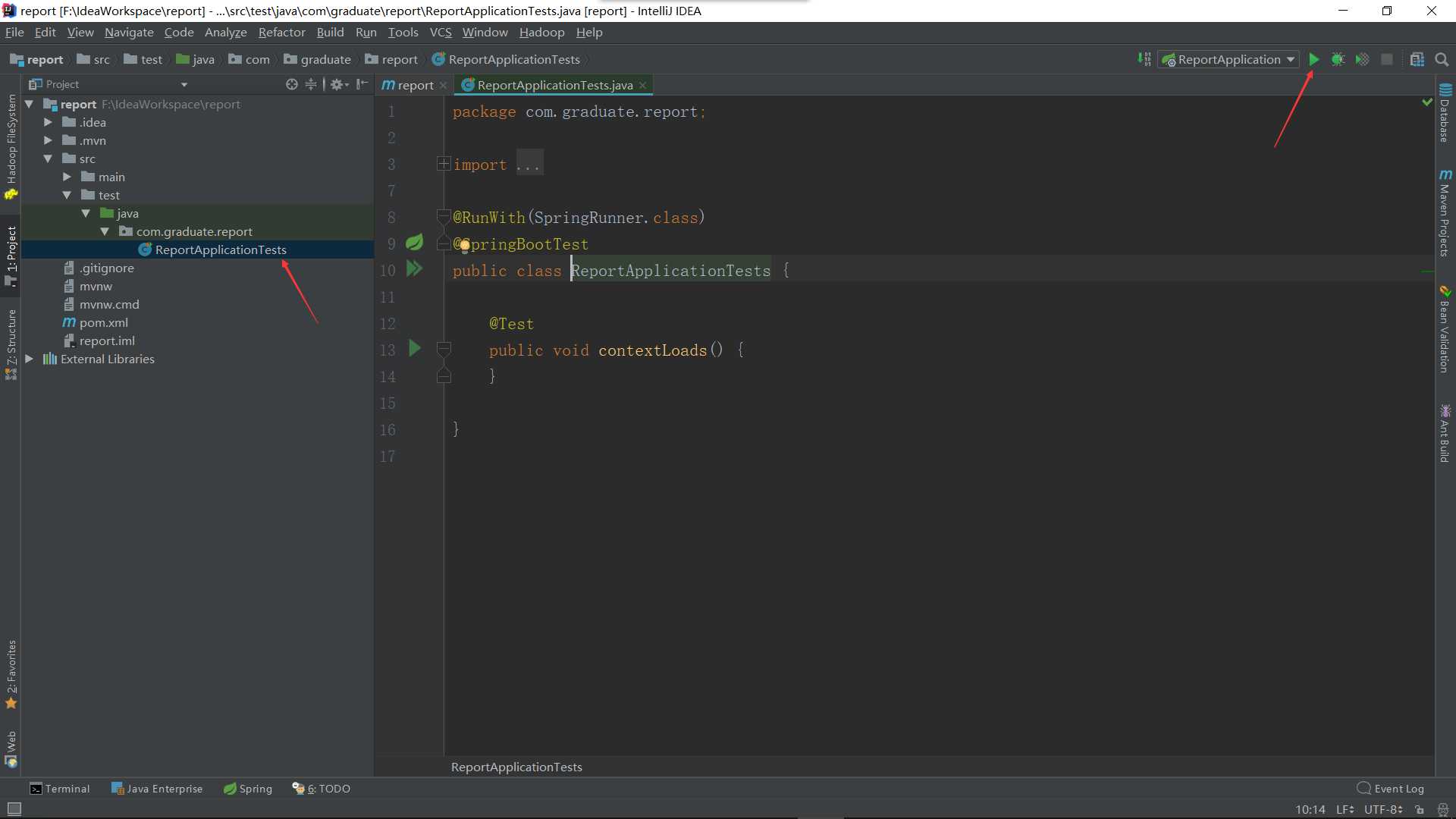Run test class from line 10 gutter
This screenshot has height=819, width=1456.
pyautogui.click(x=414, y=268)
